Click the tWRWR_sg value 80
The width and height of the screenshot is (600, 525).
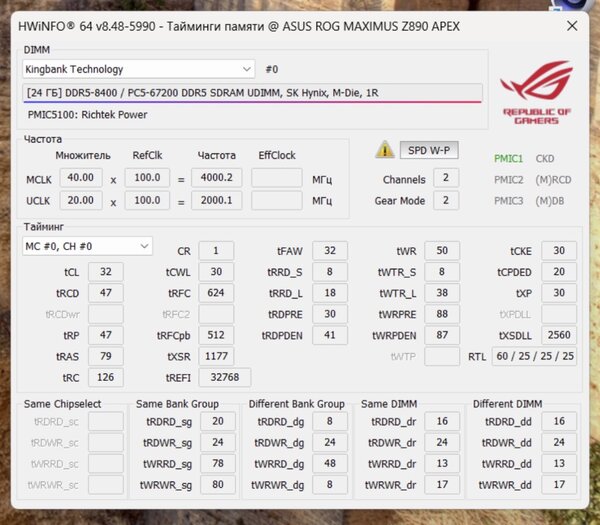(218, 484)
